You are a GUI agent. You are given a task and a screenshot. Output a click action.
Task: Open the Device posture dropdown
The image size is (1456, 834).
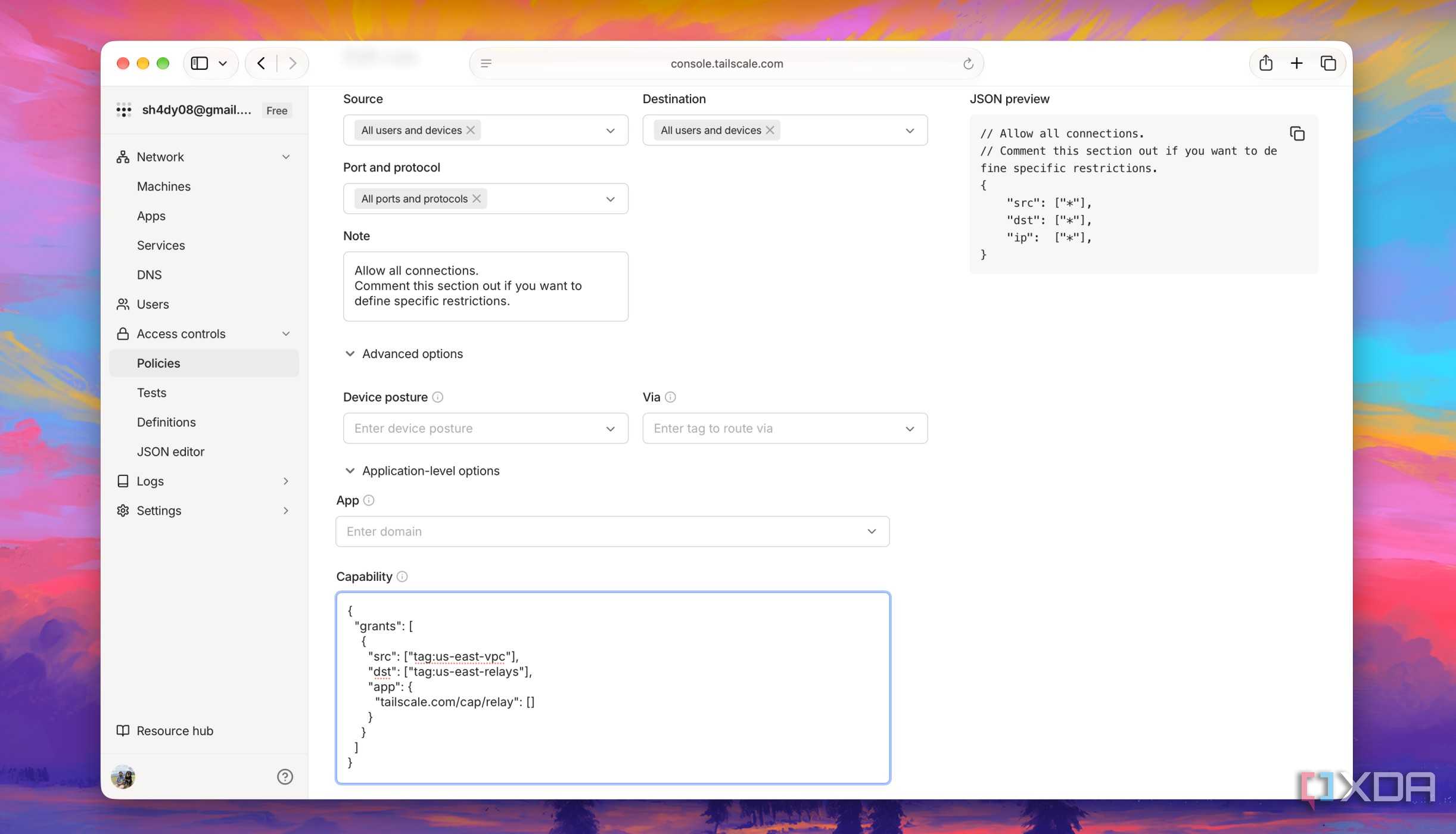point(486,428)
